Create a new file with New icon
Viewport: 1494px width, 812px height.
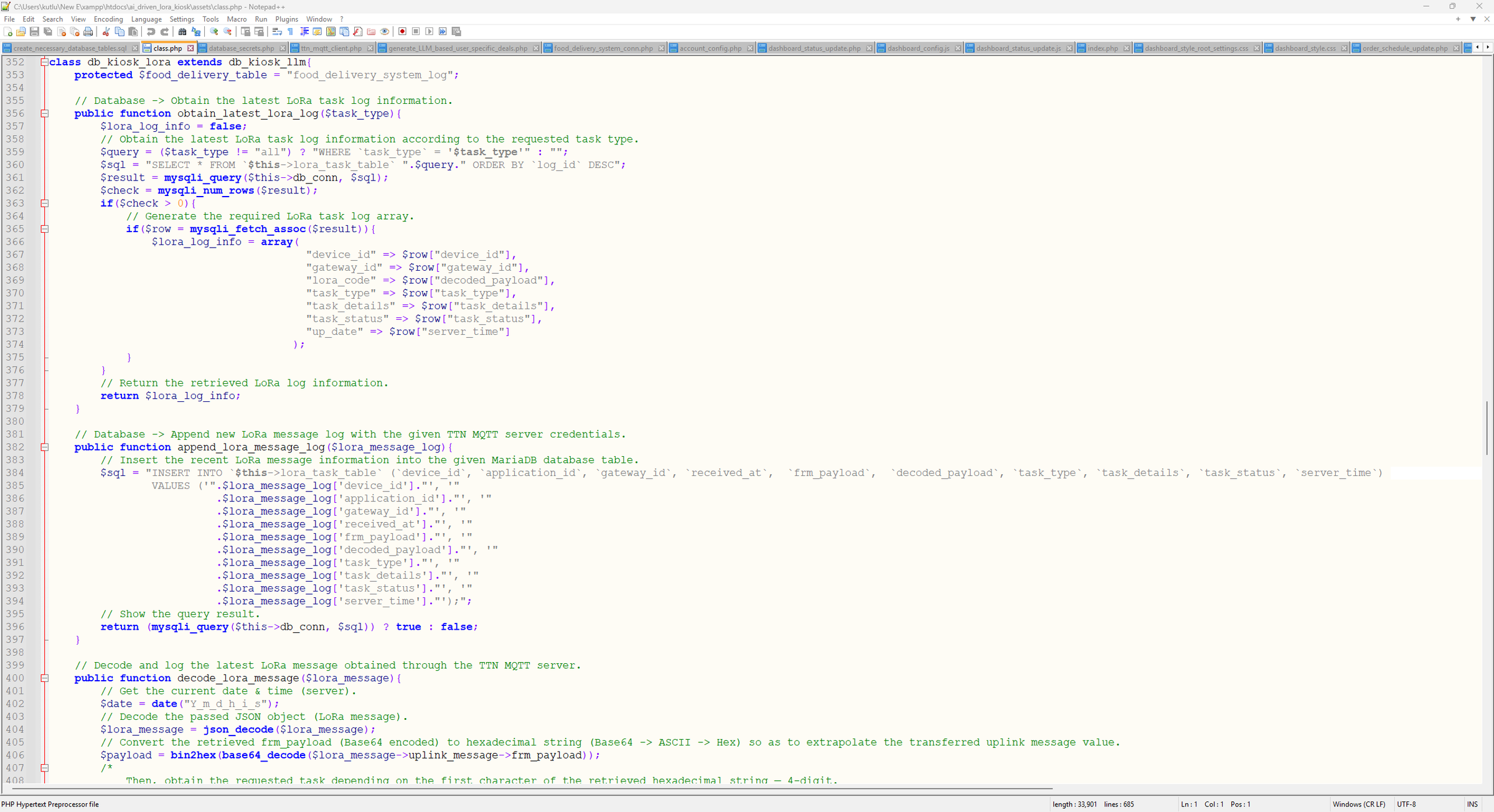[8, 32]
